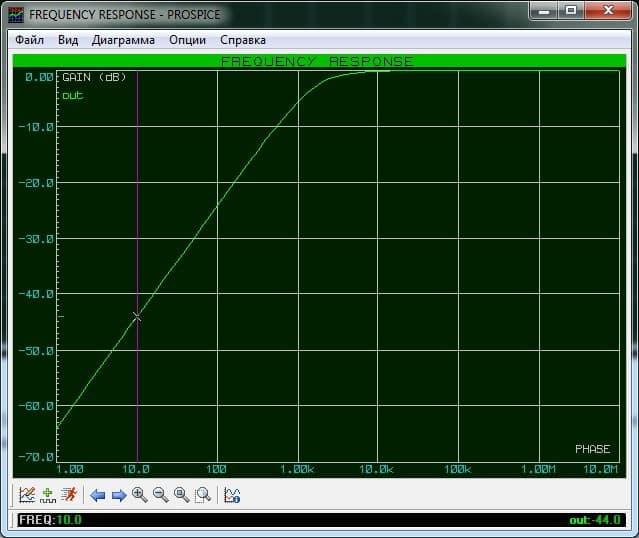Click the GAIN (dB) axis label
The image size is (639, 538).
(94, 77)
